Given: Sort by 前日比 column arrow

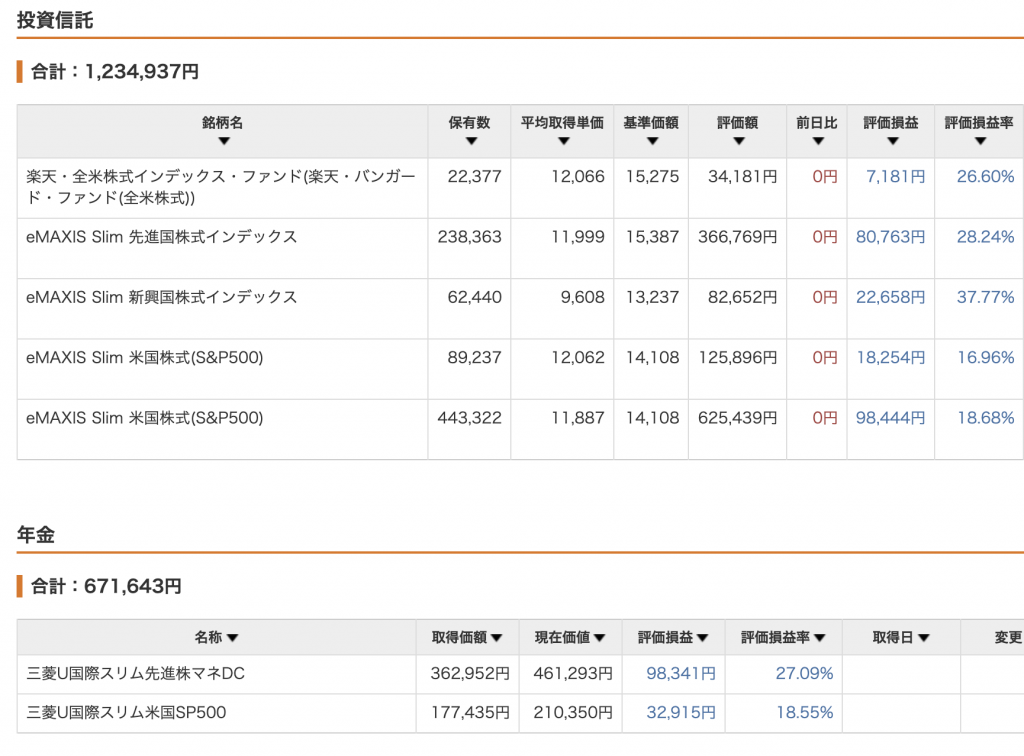Looking at the screenshot, I should point(818,141).
